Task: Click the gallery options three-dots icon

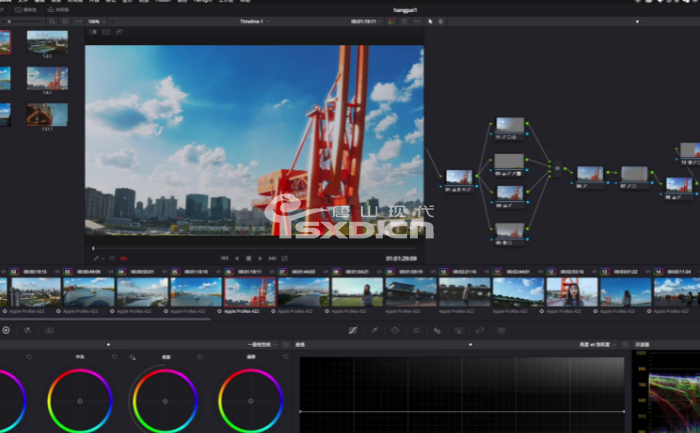Action: (78, 21)
